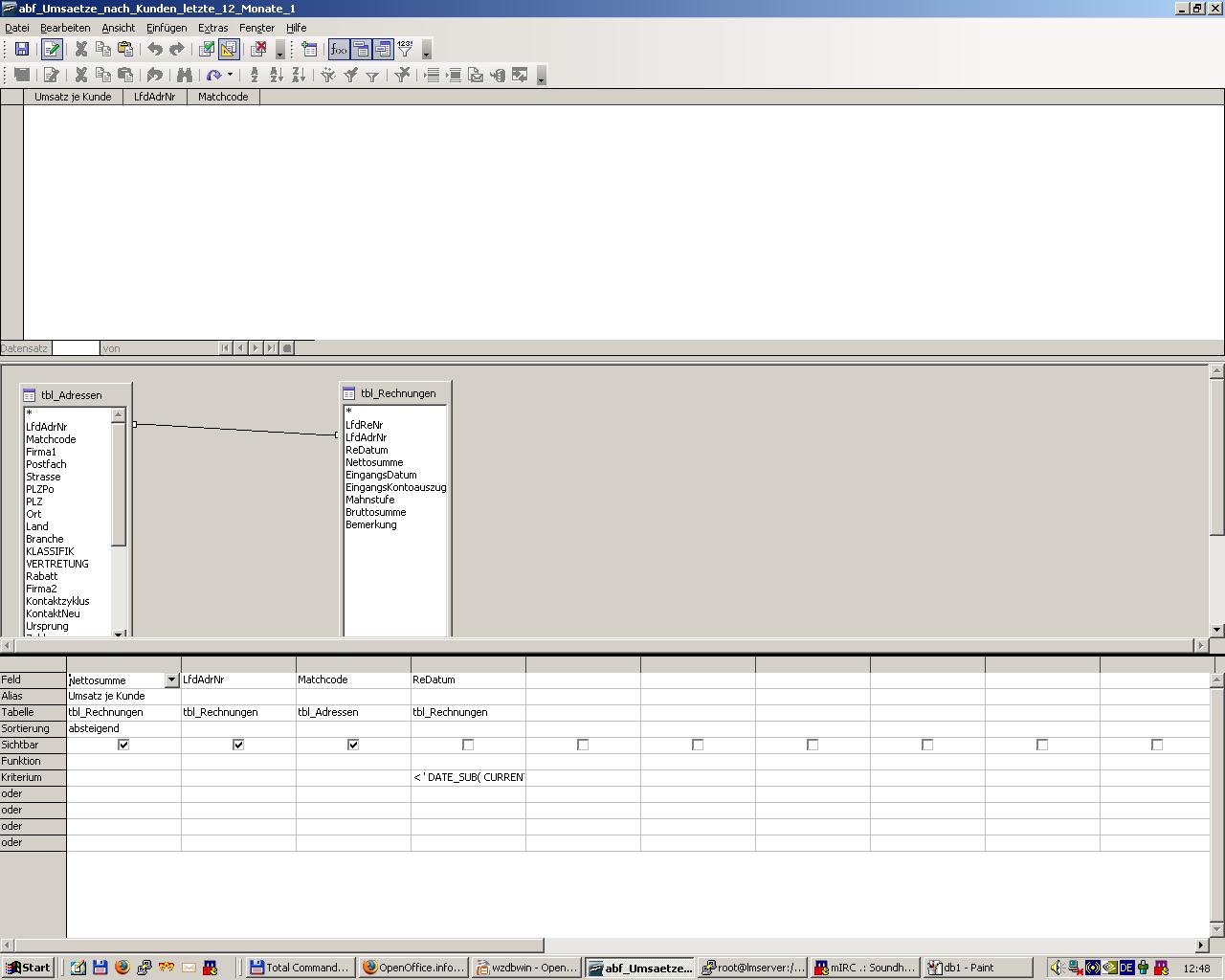Click the ReDatum Kriterium cell
Screen dimensions: 1225x980
468,777
